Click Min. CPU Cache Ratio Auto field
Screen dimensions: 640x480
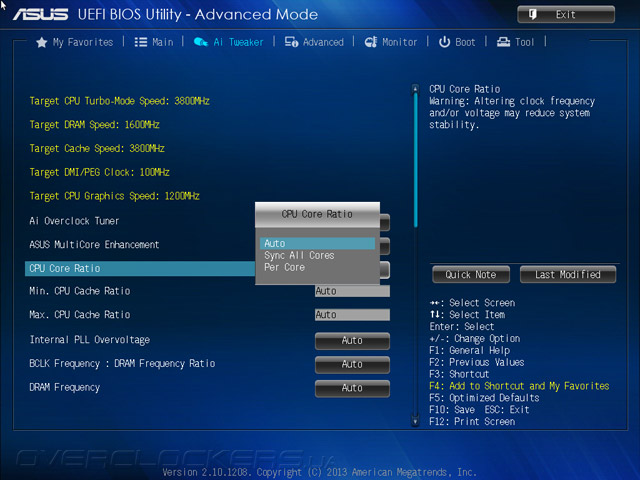[x=352, y=291]
